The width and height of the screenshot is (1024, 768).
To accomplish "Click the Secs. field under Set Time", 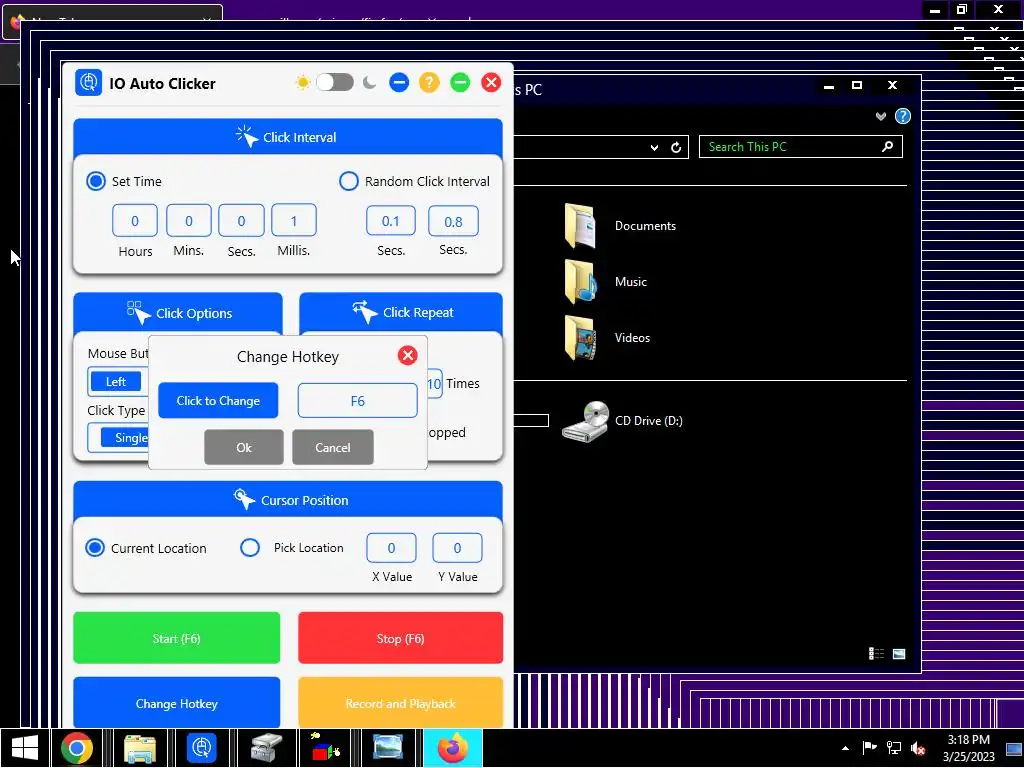I will click(242, 221).
